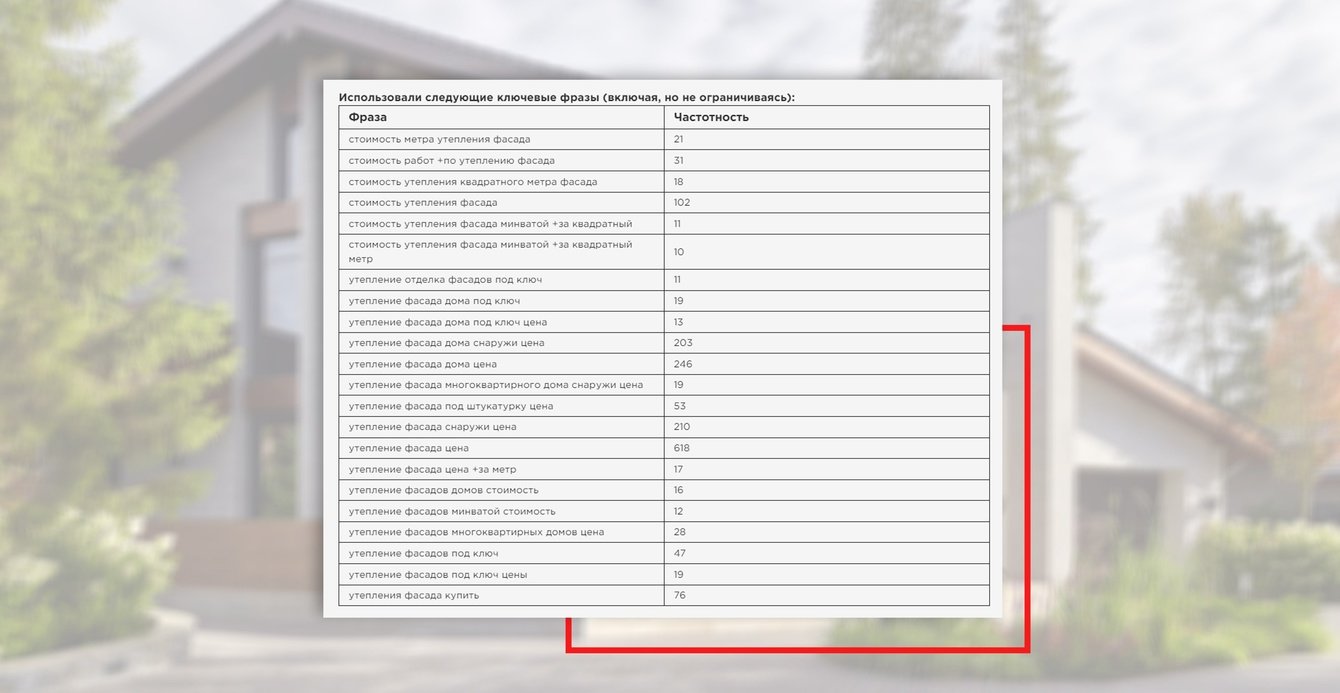Image resolution: width=1340 pixels, height=693 pixels.
Task: Click the frequency value 47
Action: 679,553
